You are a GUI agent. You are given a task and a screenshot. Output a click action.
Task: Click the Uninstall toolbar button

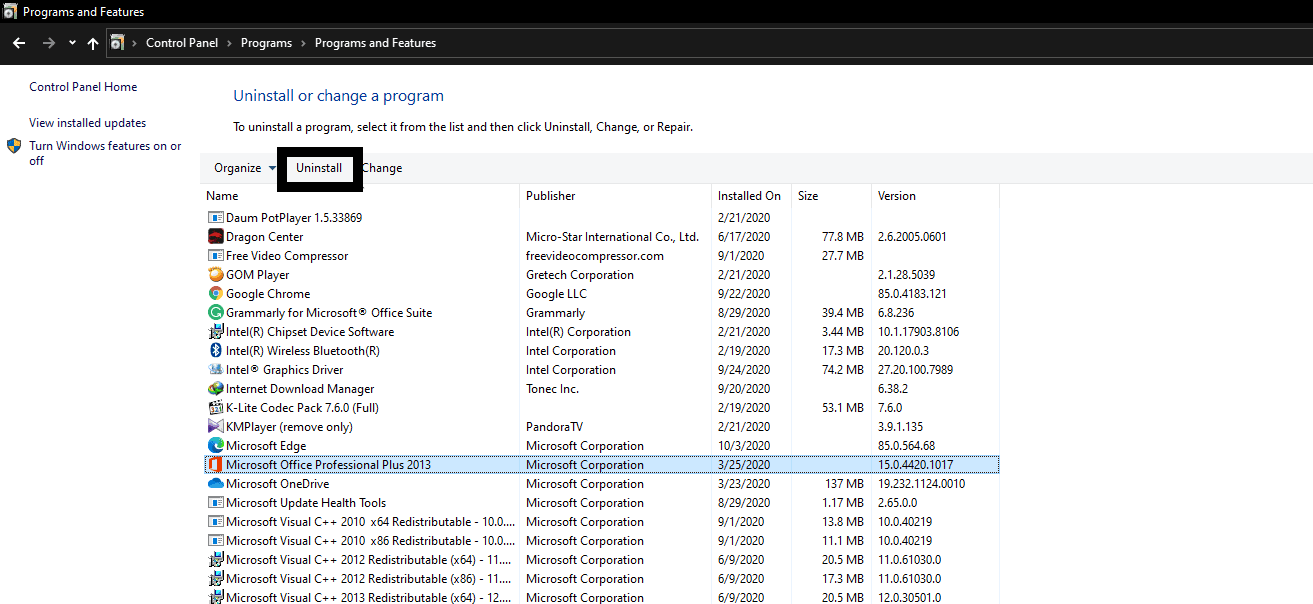(319, 168)
